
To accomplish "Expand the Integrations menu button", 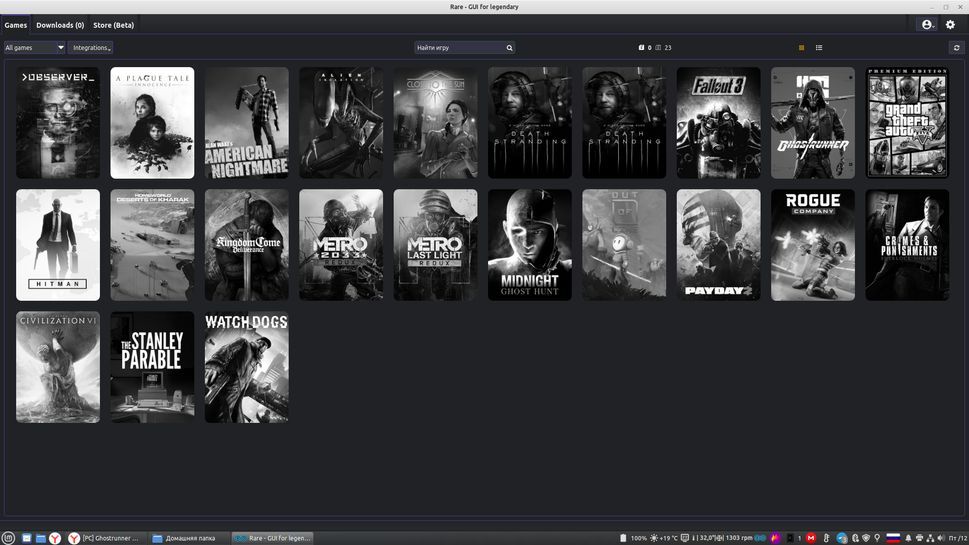I will point(90,48).
